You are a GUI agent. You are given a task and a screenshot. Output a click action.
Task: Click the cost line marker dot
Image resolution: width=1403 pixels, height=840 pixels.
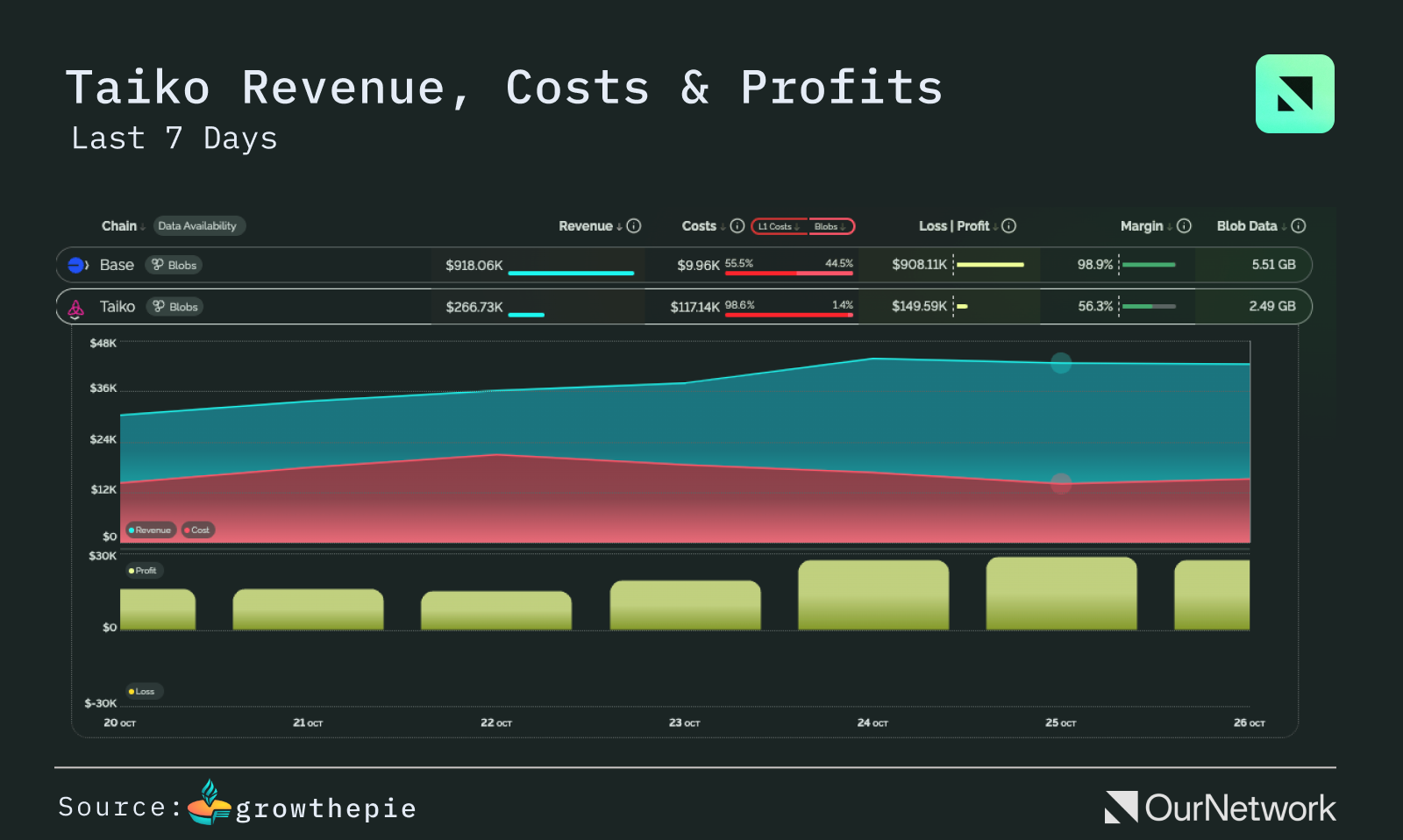(x=1061, y=483)
